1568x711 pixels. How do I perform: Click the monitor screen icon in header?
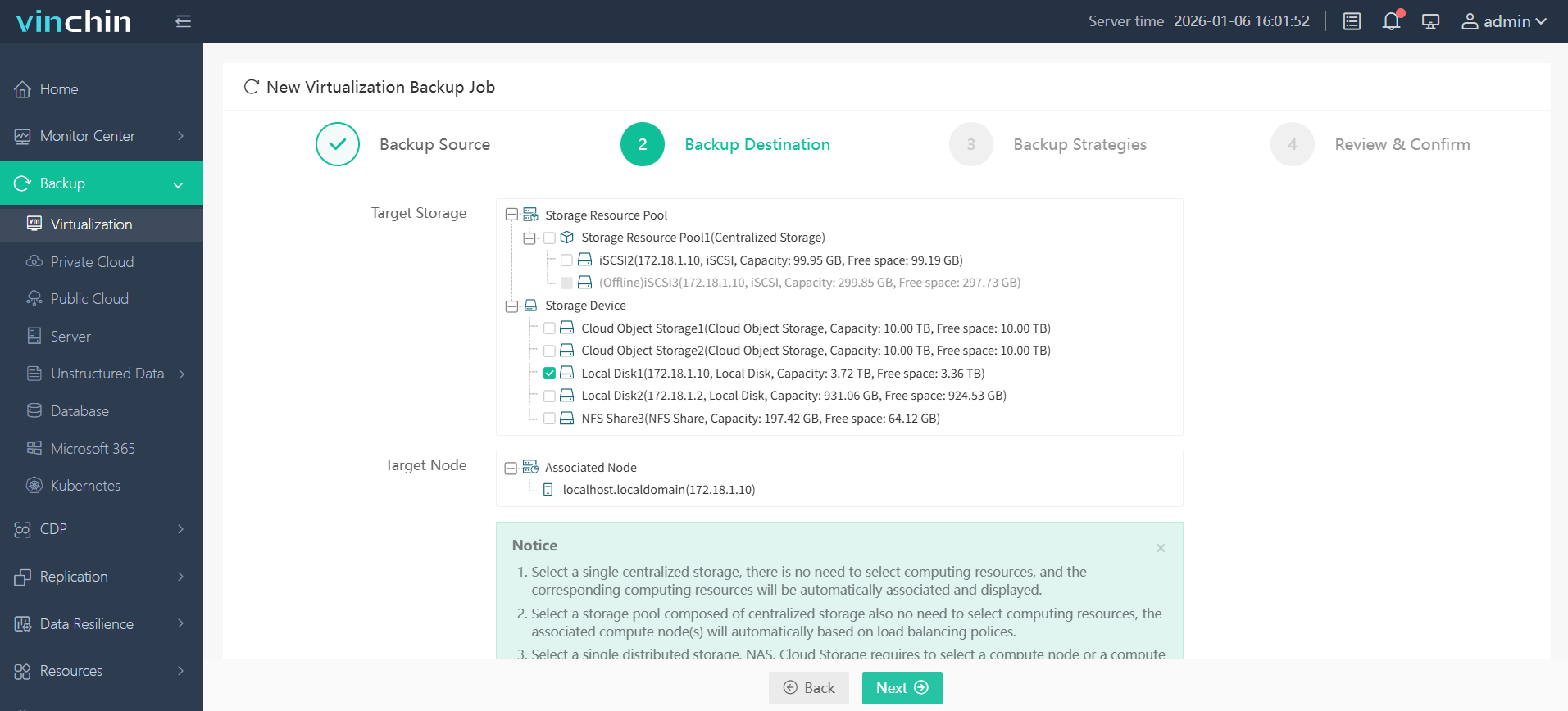click(x=1430, y=21)
